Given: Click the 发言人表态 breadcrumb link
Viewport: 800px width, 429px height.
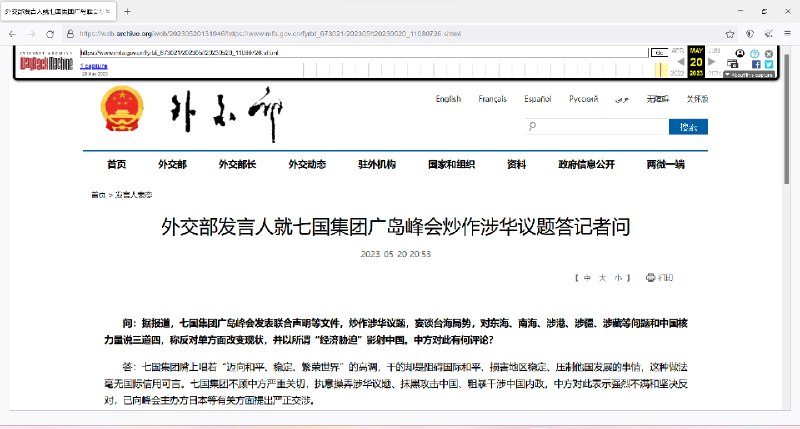Looking at the screenshot, I should 134,195.
